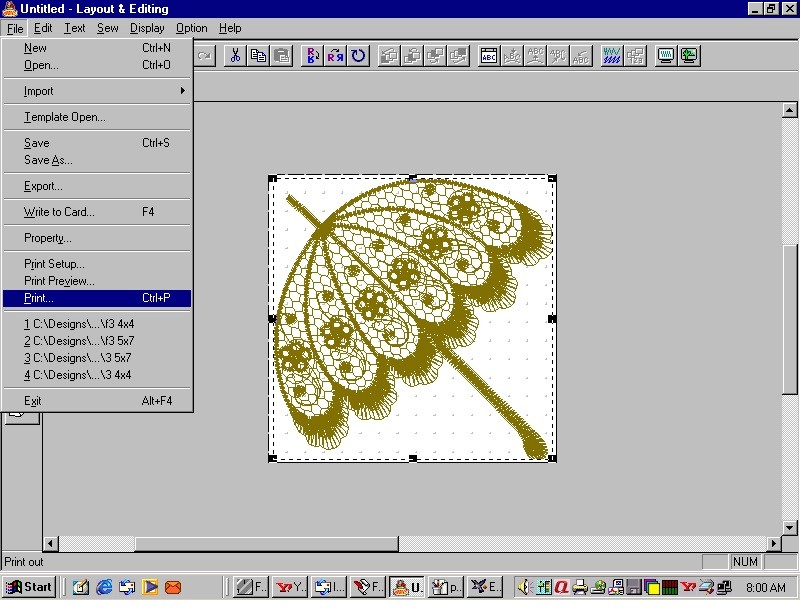This screenshot has height=612, width=800.
Task: Click the monitor Realistic Preview icon
Action: (689, 56)
